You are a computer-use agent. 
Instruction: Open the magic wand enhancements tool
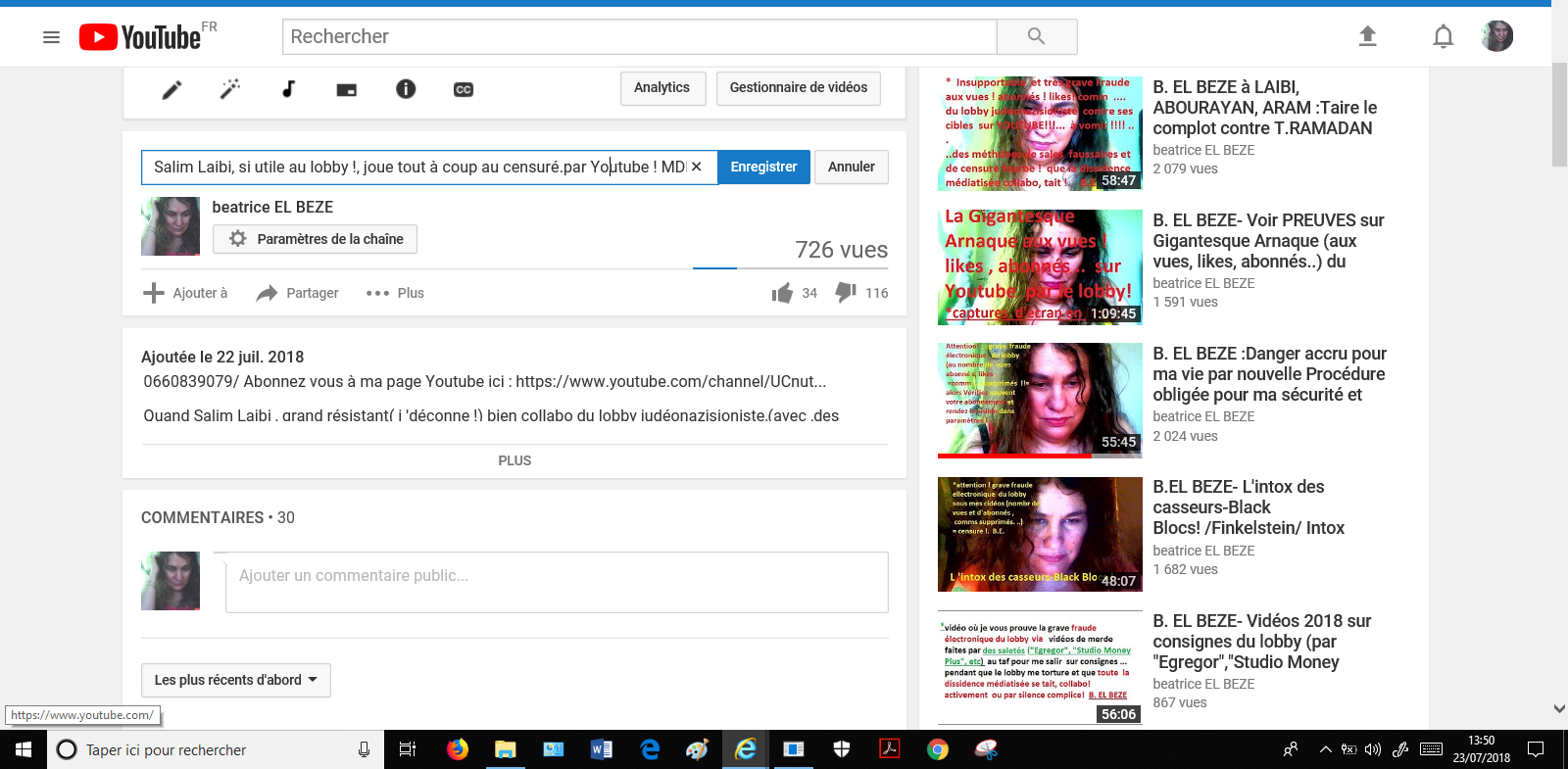tap(230, 89)
